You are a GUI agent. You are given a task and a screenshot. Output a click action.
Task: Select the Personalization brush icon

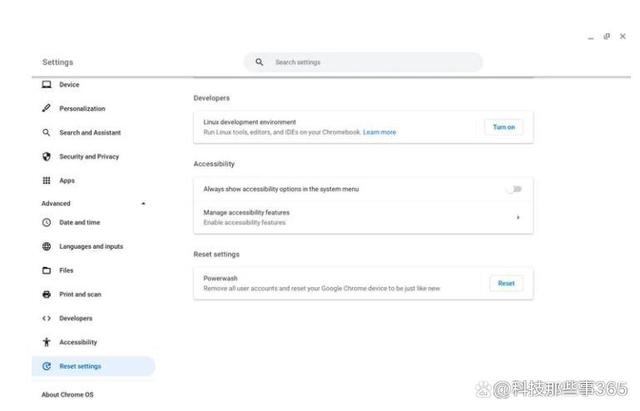[x=47, y=108]
